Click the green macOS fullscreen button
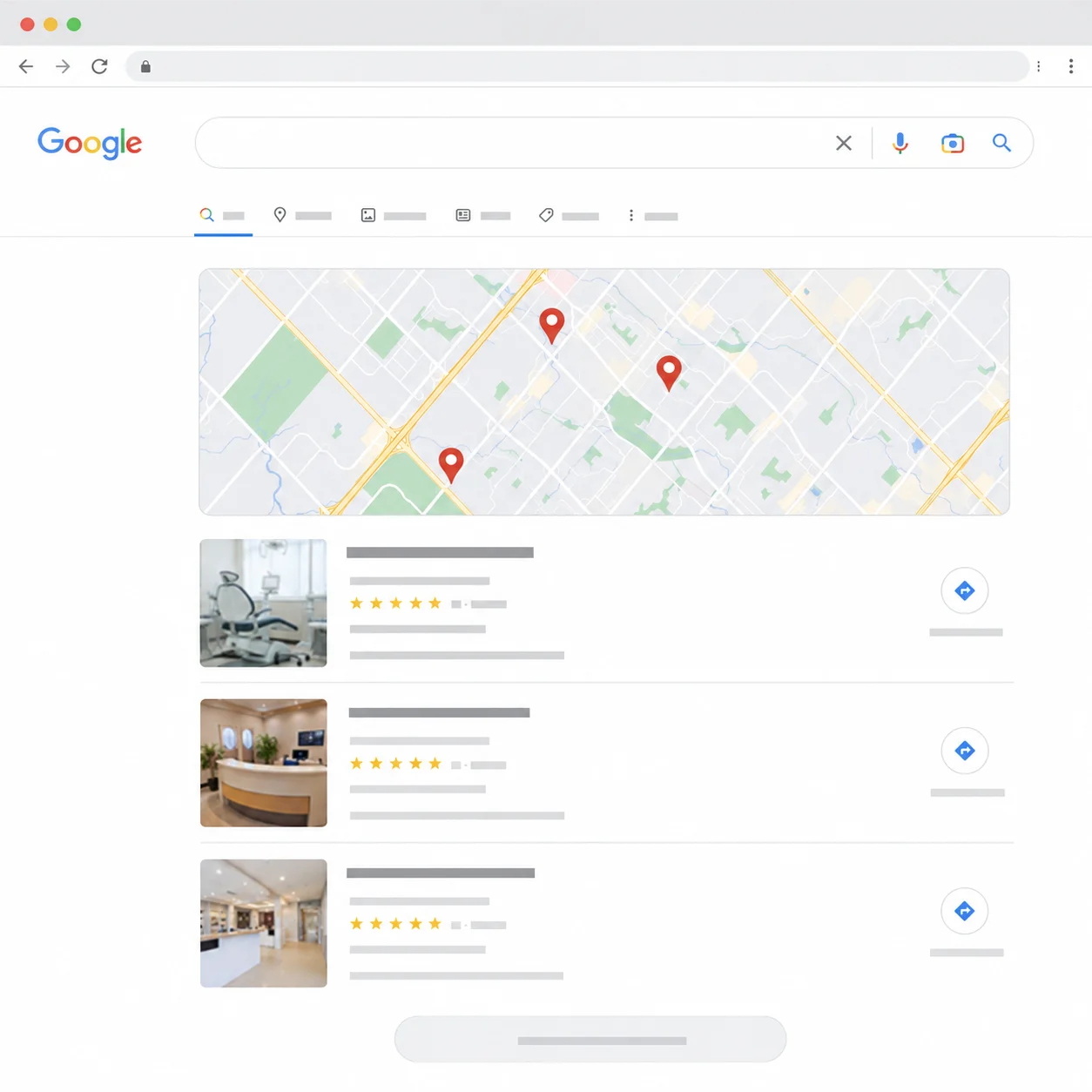The height and width of the screenshot is (1092, 1092). [74, 24]
